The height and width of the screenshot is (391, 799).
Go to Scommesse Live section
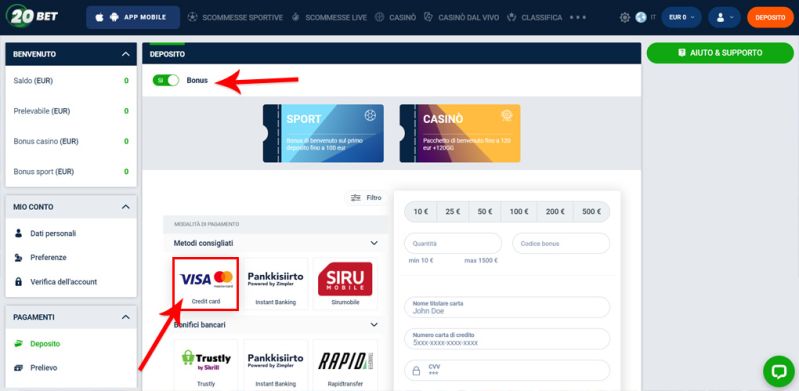(336, 17)
